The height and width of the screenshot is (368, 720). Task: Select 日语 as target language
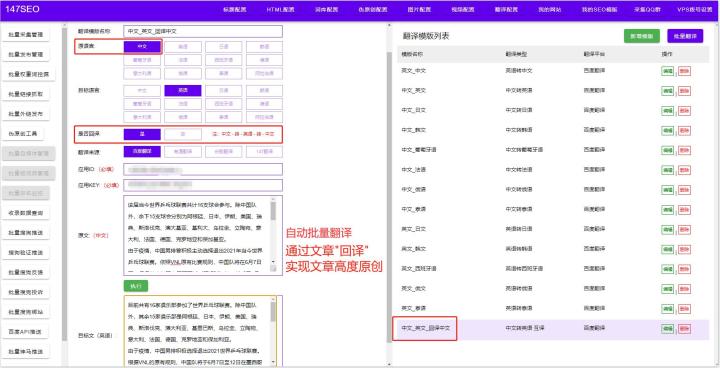(224, 91)
